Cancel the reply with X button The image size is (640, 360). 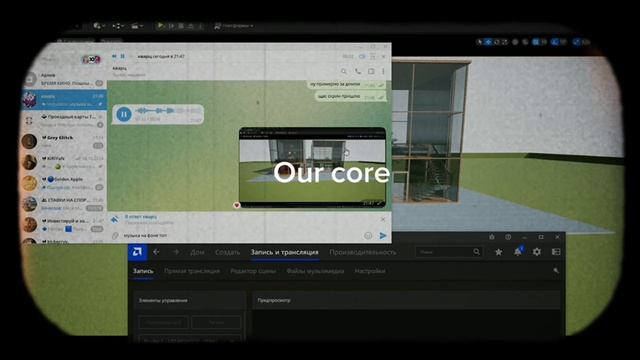tap(383, 219)
